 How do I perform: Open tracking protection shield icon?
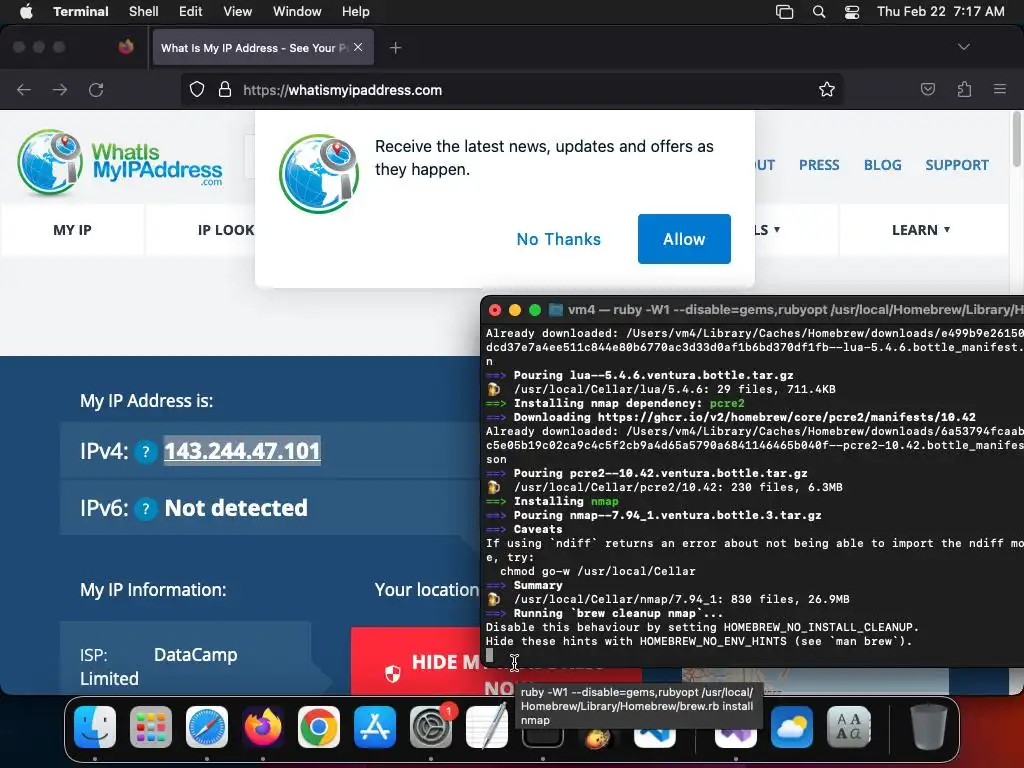197,89
